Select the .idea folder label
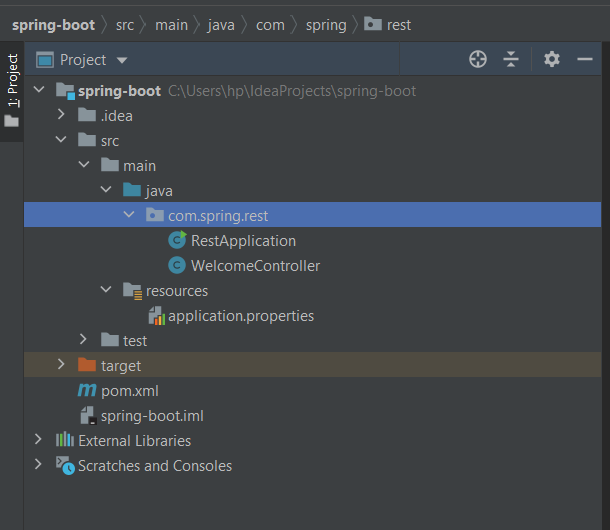The height and width of the screenshot is (530, 610). [x=117, y=116]
